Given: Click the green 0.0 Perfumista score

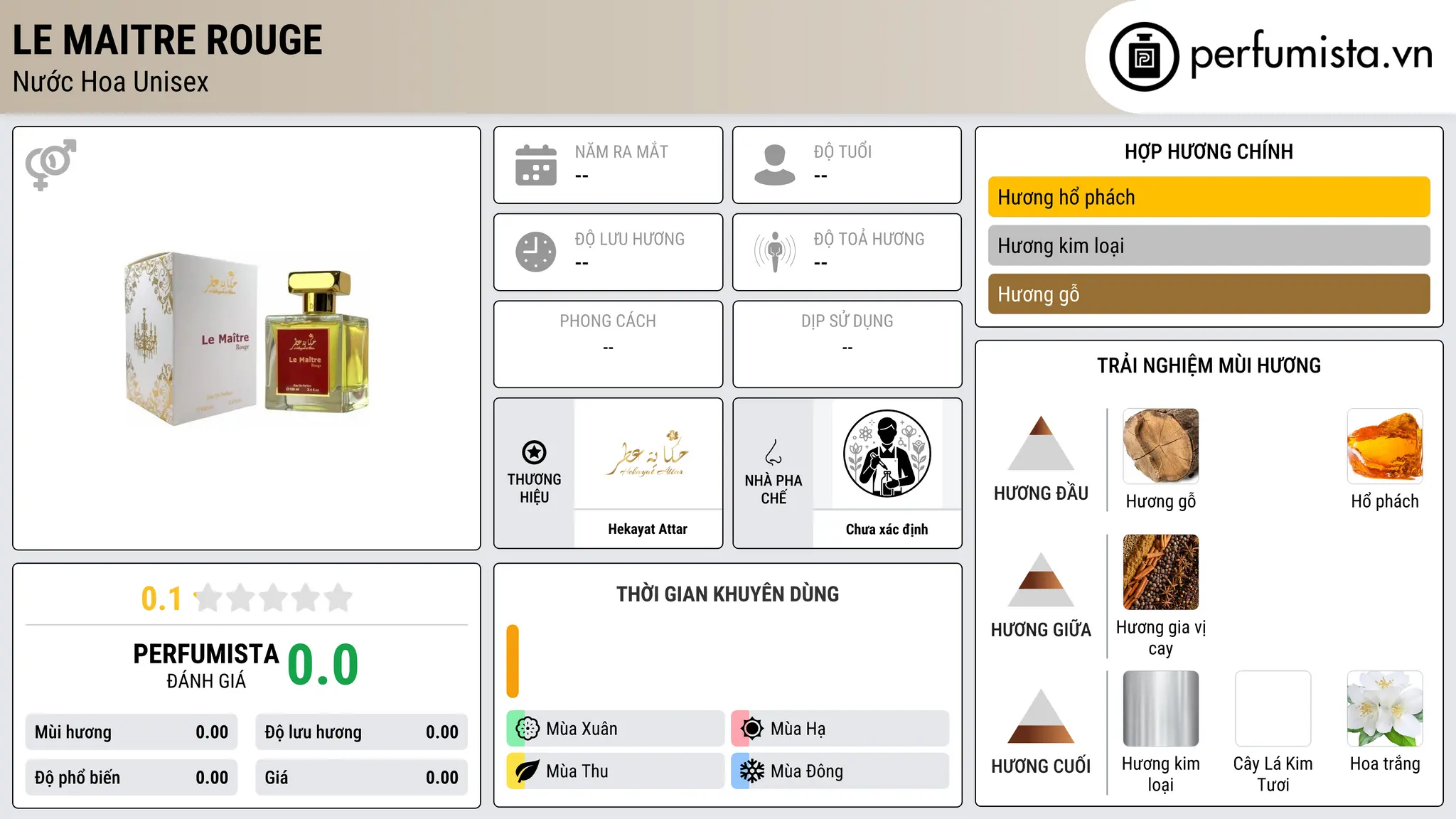Looking at the screenshot, I should (323, 665).
